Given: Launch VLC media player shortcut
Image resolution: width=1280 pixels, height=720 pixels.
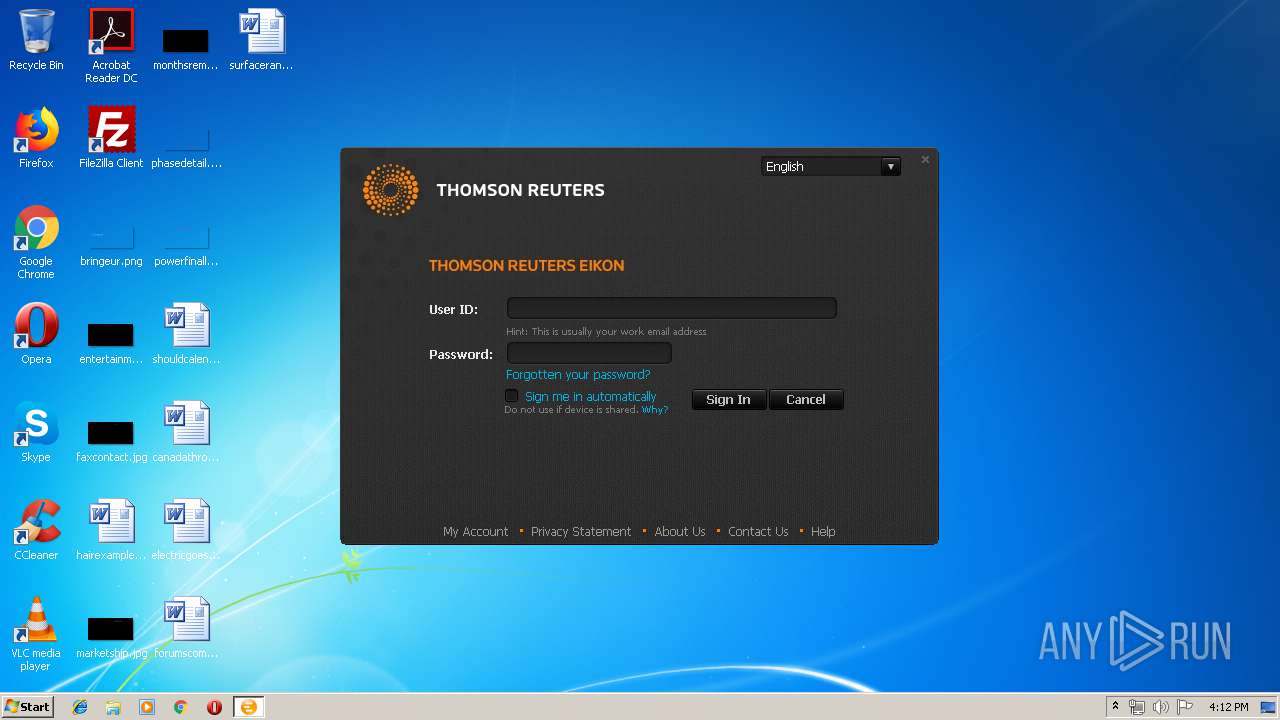Looking at the screenshot, I should [36, 634].
